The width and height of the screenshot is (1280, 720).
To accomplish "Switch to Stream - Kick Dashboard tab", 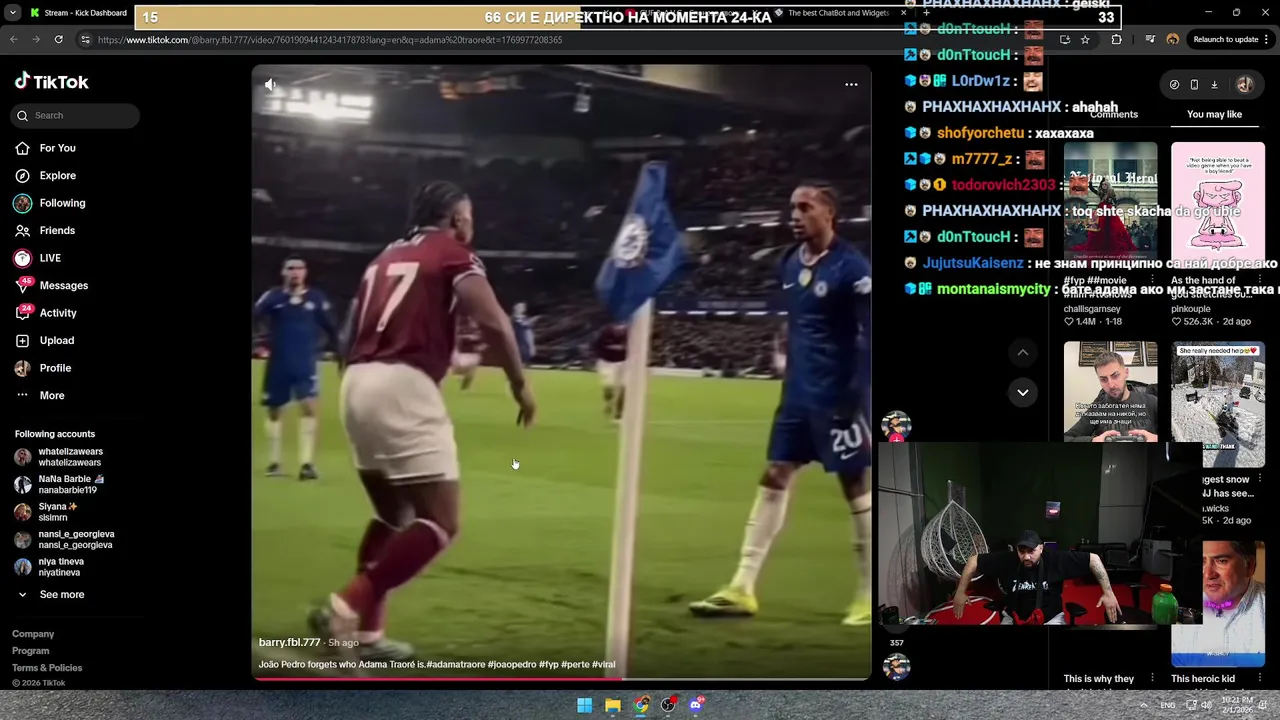I will 78,13.
